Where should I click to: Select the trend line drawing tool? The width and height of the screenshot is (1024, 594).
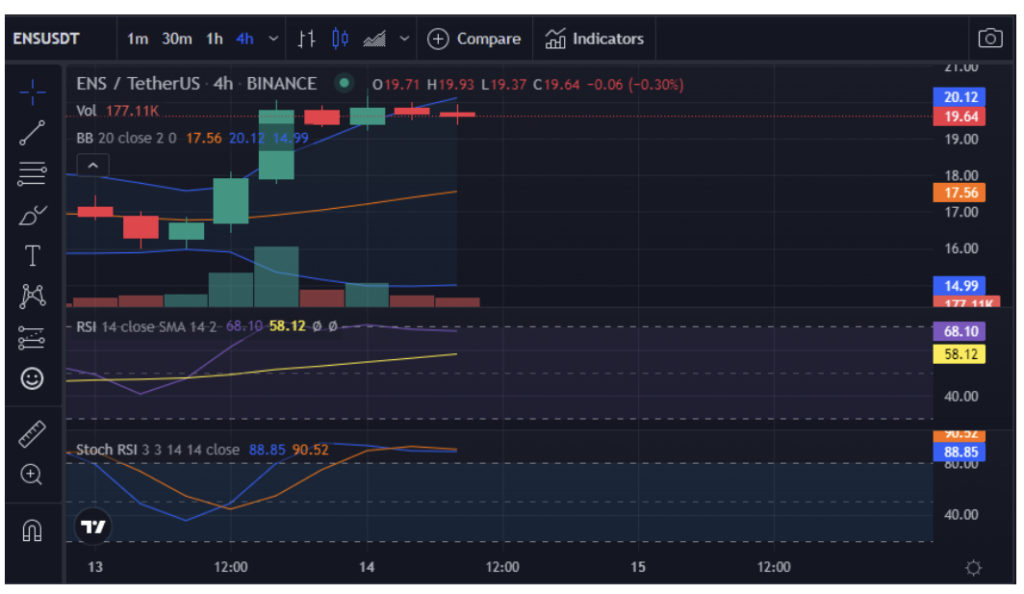pyautogui.click(x=32, y=133)
